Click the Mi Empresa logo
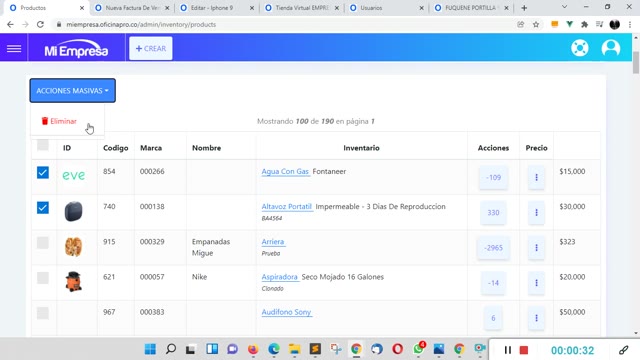Viewport: 640px width, 360px height. point(76,49)
